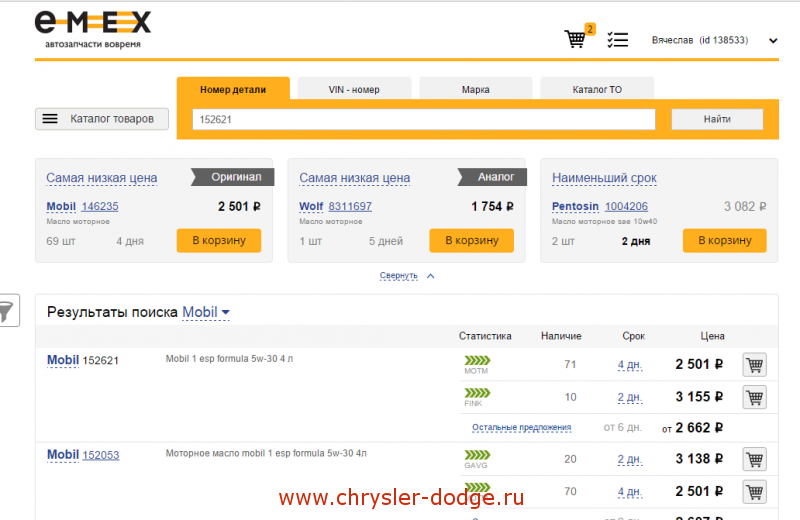The height and width of the screenshot is (520, 800).
Task: Expand the Вячеслав account menu arrow
Action: coord(773,41)
